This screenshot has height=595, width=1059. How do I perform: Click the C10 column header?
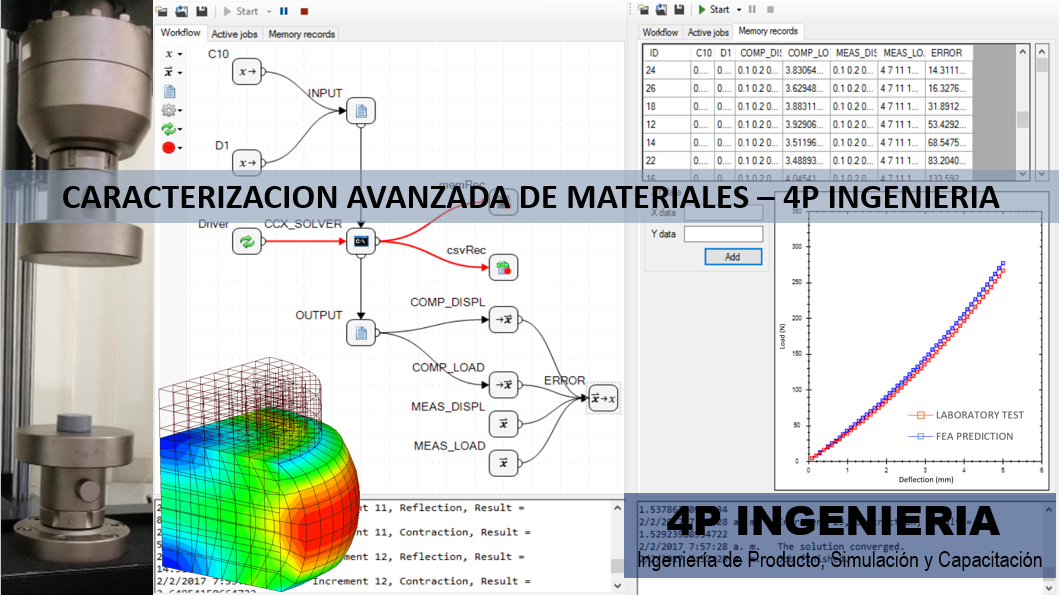(703, 53)
